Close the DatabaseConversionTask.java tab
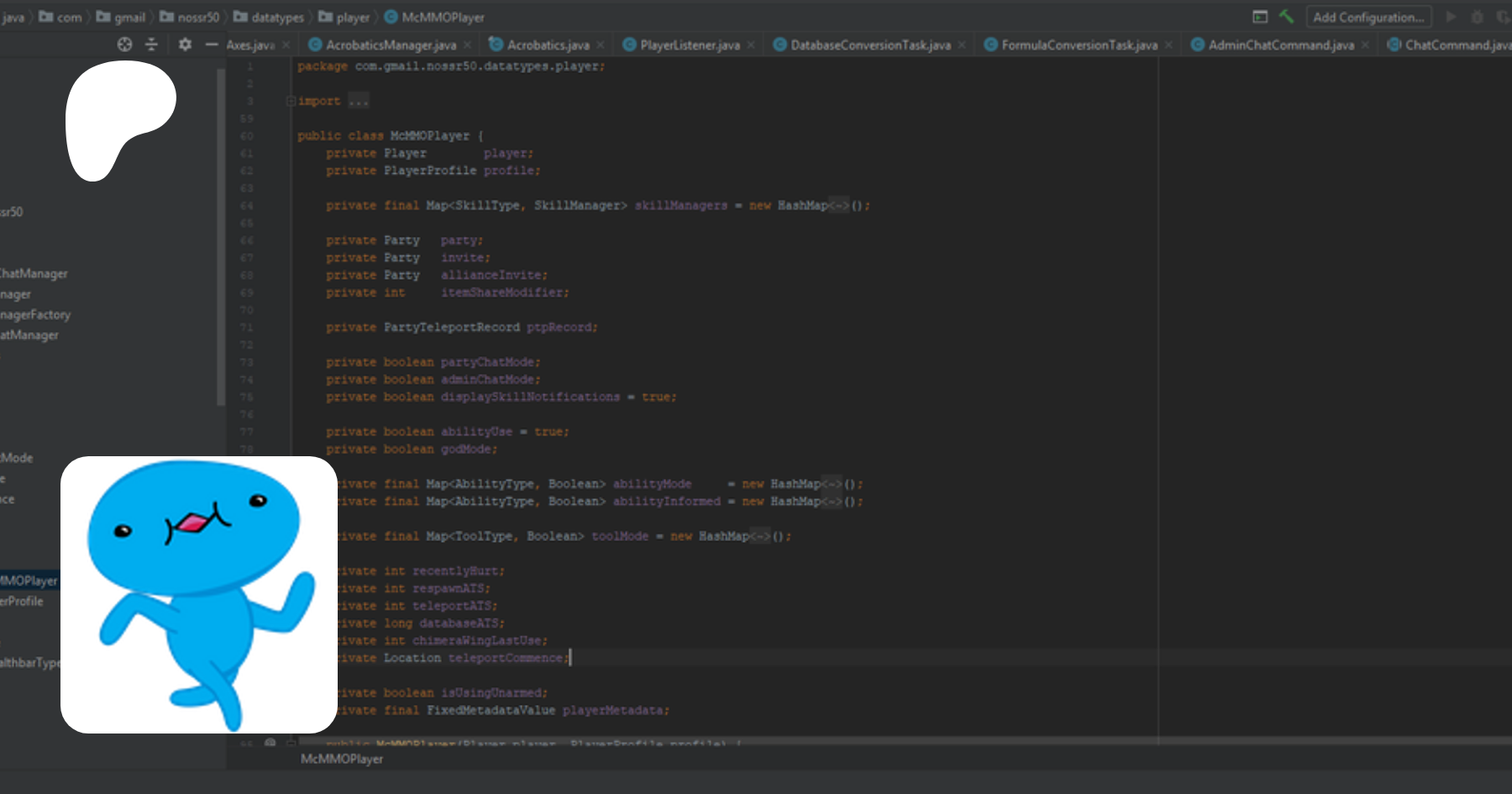The width and height of the screenshot is (1512, 794). tap(962, 45)
